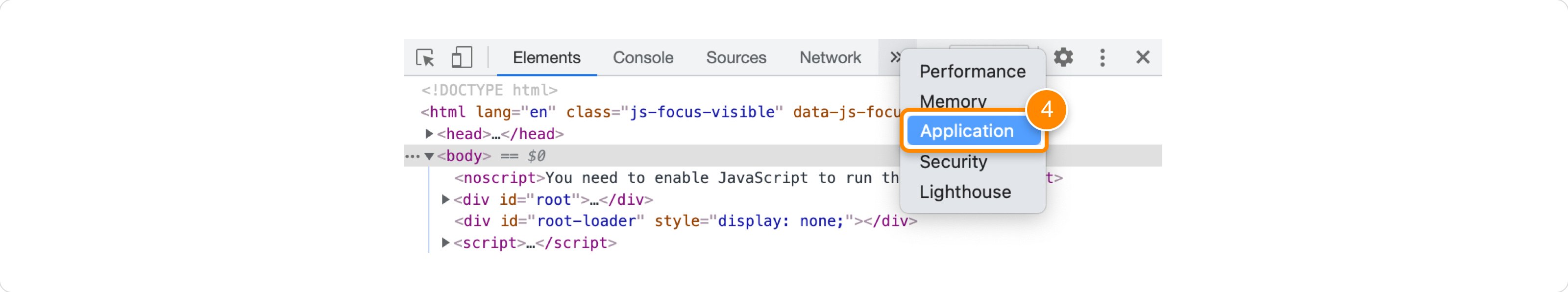The width and height of the screenshot is (1568, 292).
Task: Pick Memory in the overflow menu
Action: pos(953,101)
